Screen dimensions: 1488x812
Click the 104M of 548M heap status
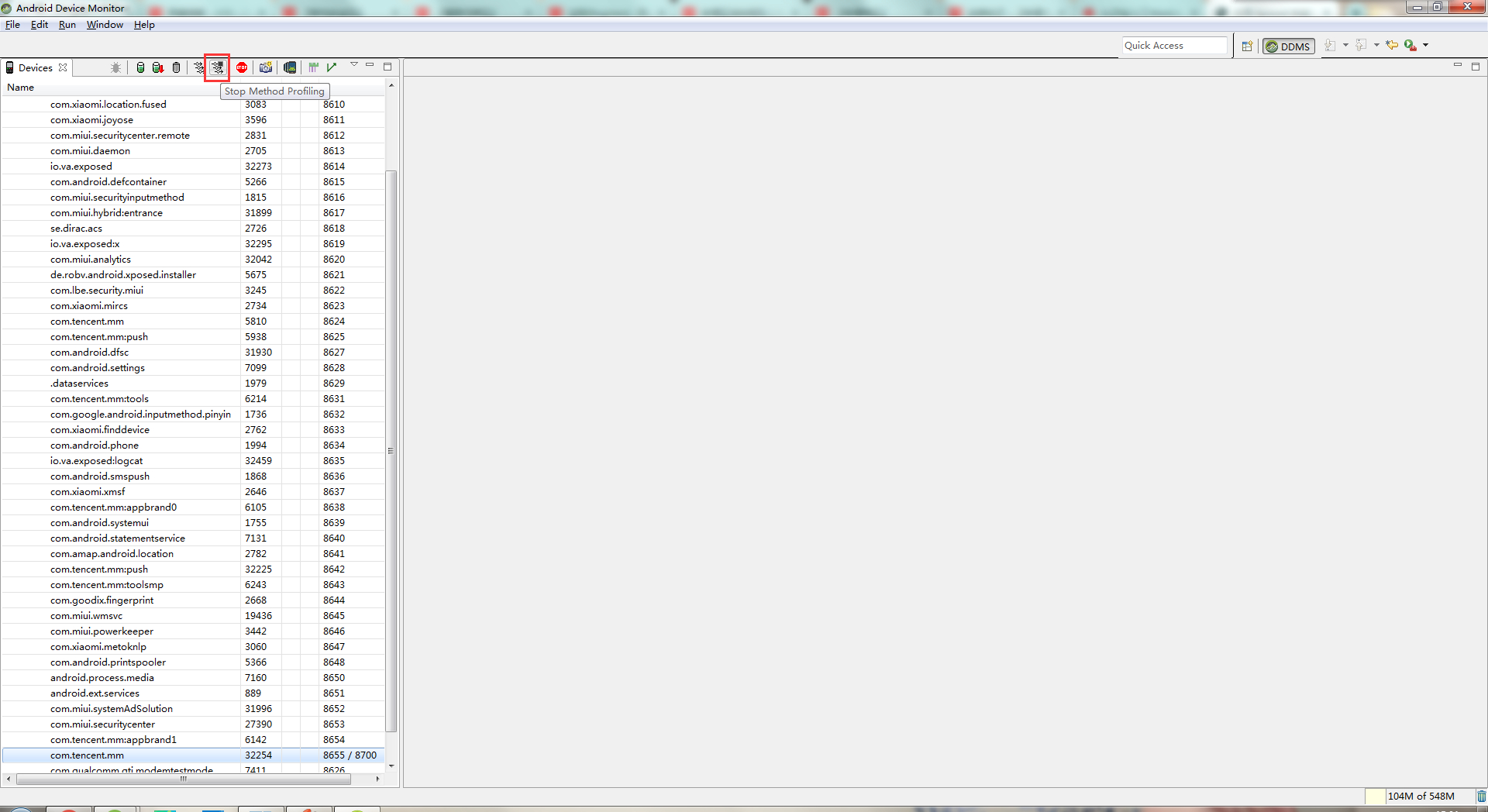point(1421,796)
